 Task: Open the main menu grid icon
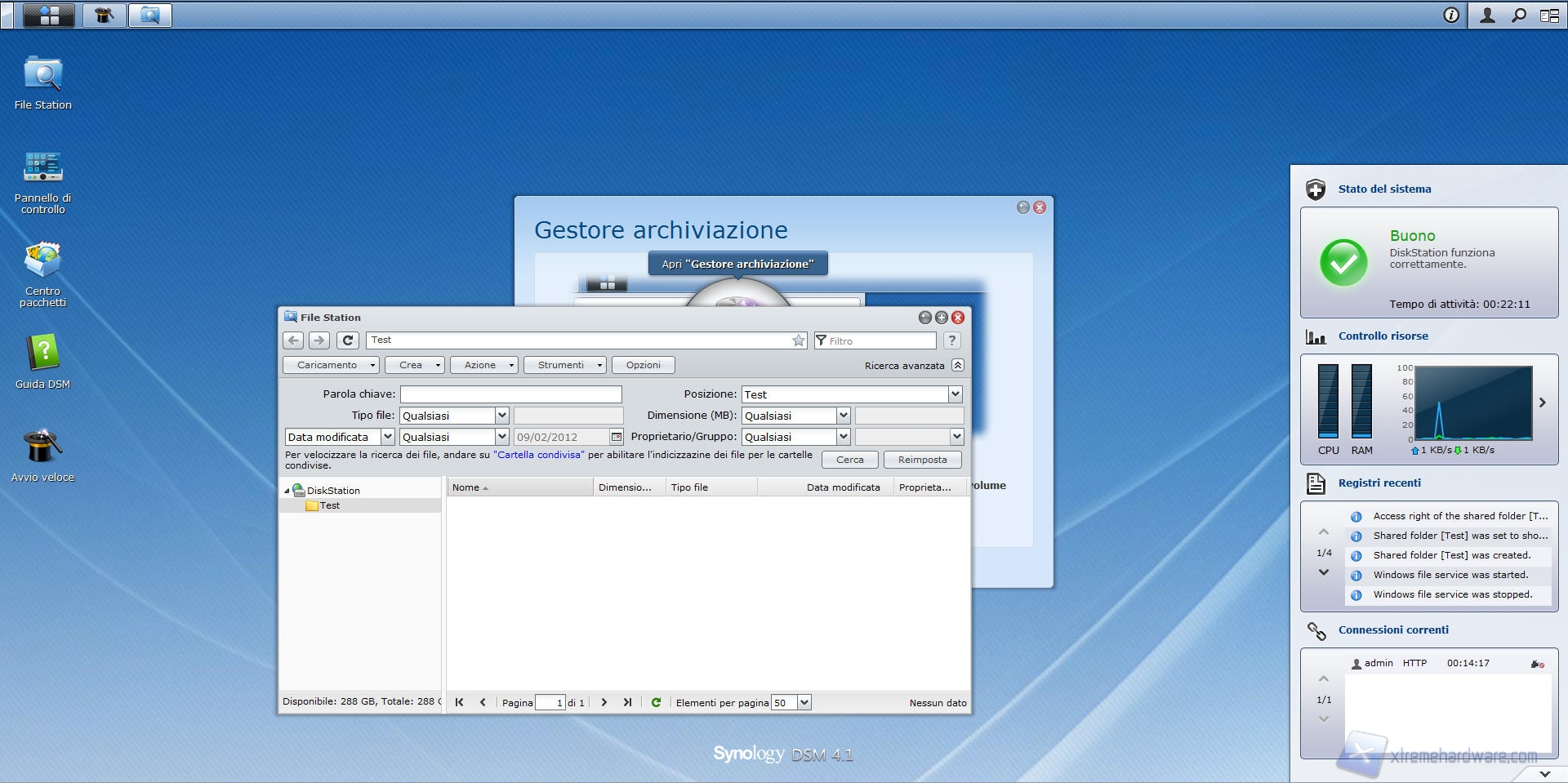(x=49, y=15)
